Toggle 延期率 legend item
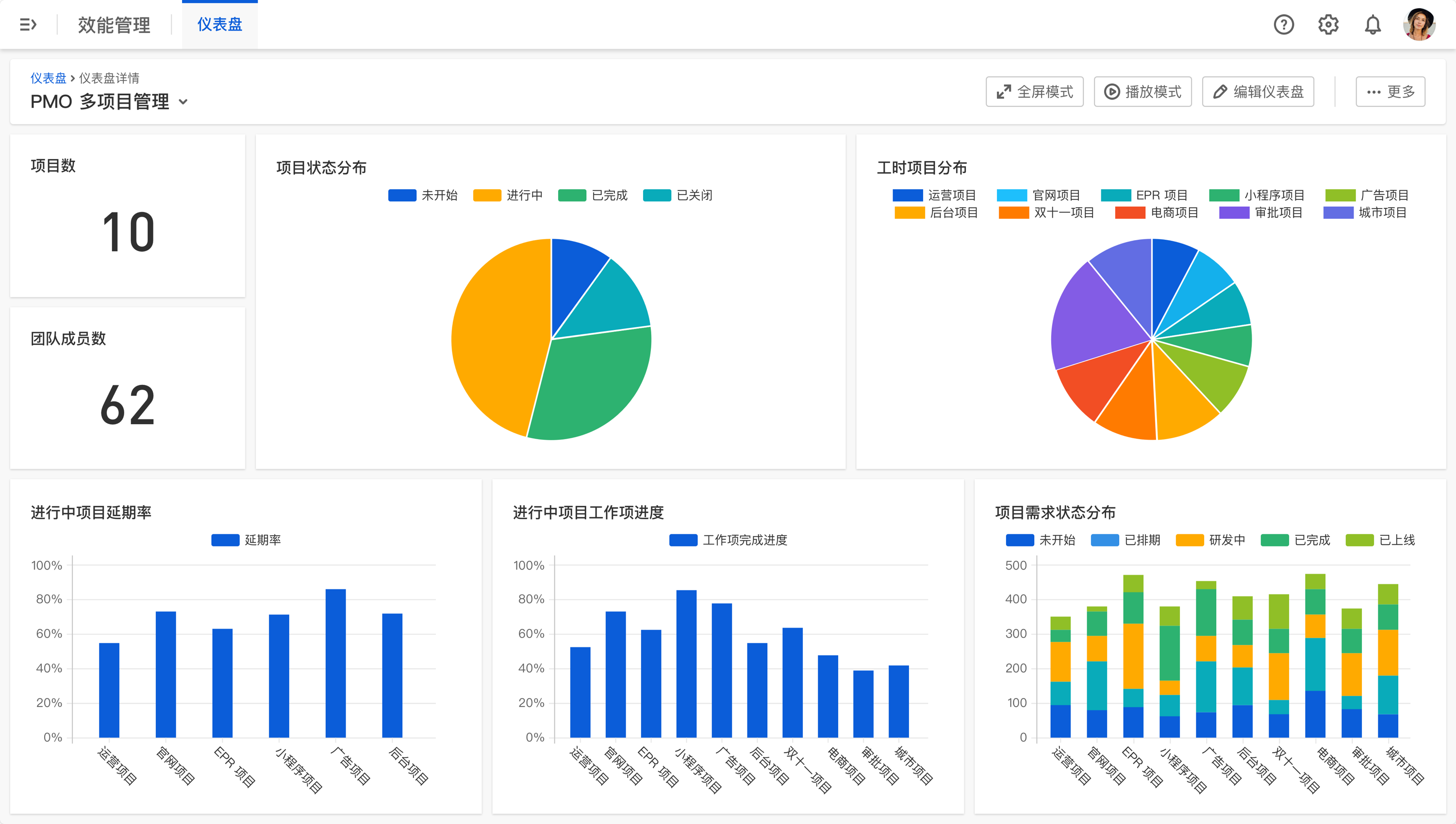This screenshot has height=824, width=1456. (246, 540)
